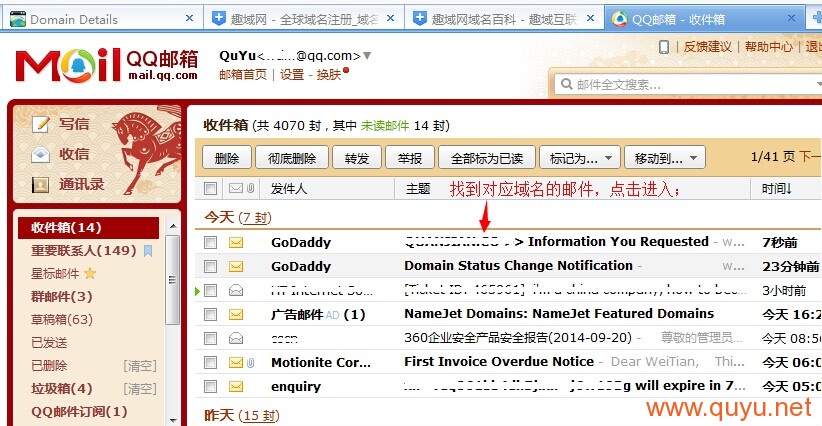Screen dimensions: 822x426
Task: Click the new tab plus button
Action: 816,19
